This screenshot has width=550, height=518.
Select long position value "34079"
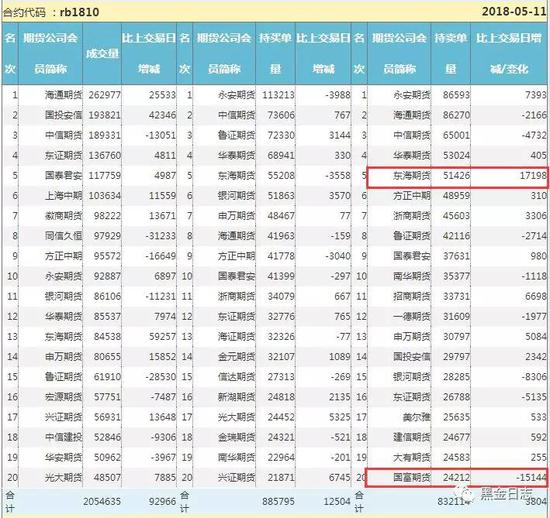(281, 296)
